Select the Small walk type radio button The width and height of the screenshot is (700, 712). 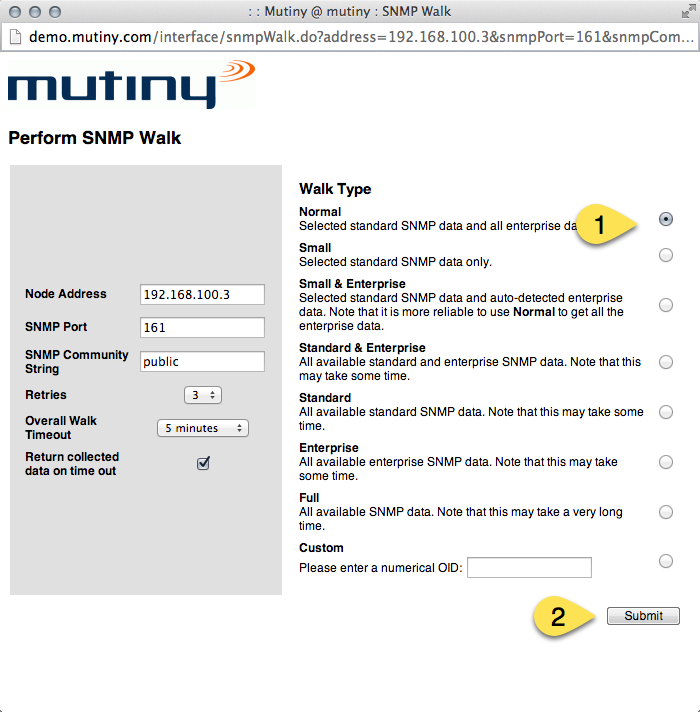665,255
